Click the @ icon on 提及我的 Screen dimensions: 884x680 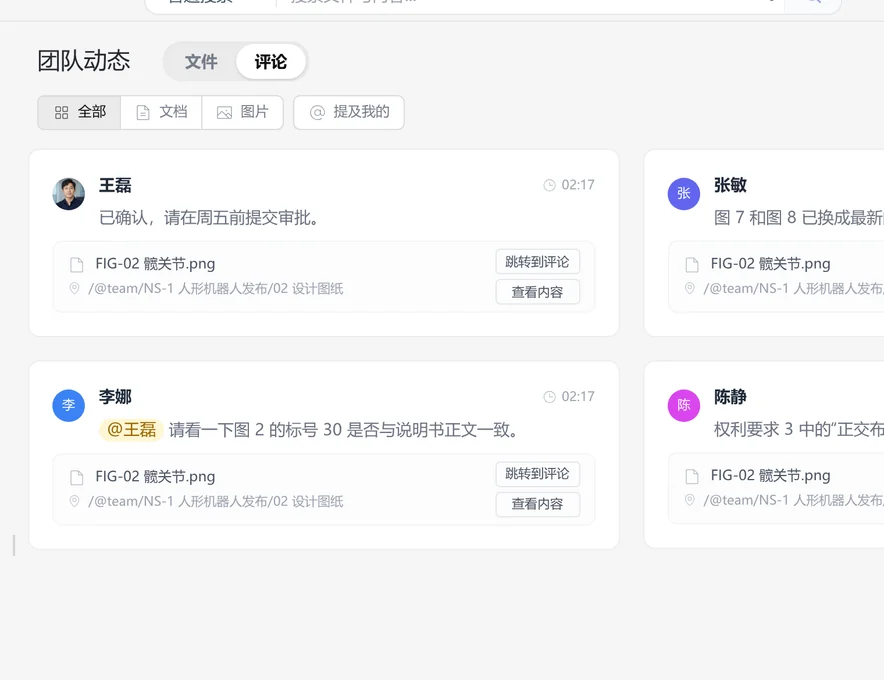(x=317, y=113)
